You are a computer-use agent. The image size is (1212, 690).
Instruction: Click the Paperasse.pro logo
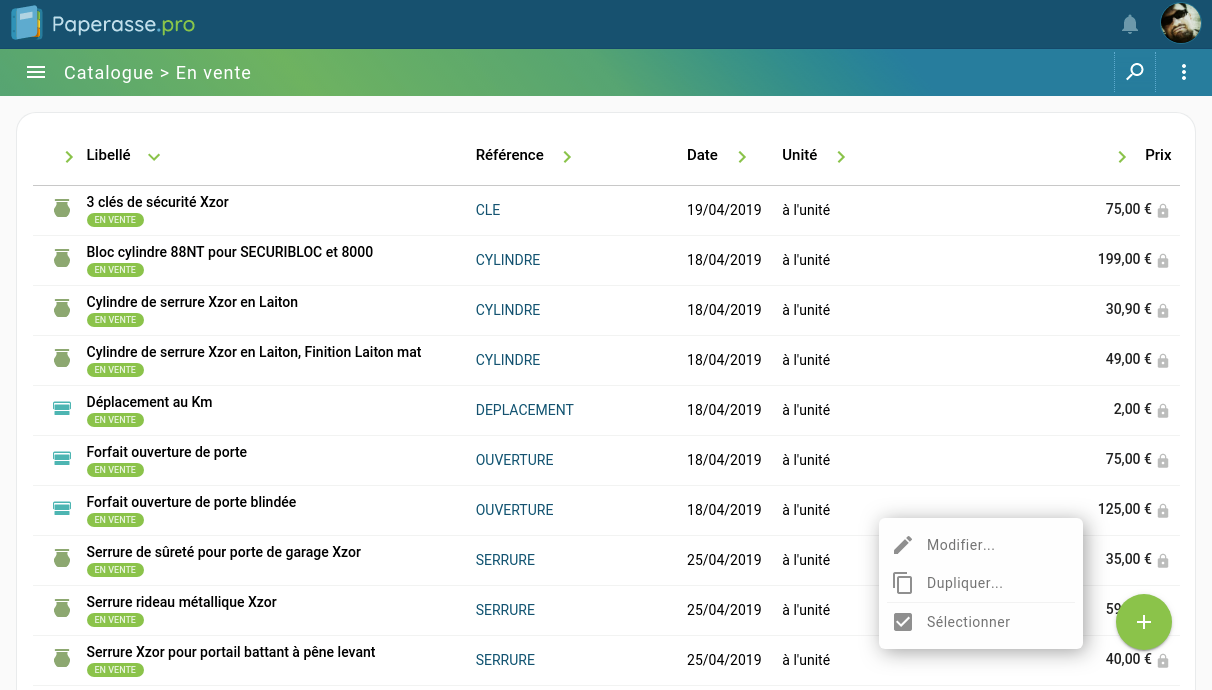pos(103,24)
